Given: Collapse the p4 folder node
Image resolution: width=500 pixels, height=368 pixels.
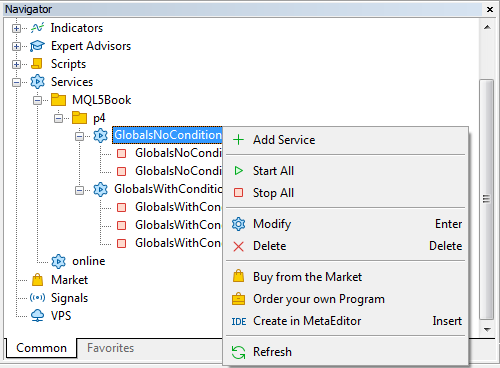Looking at the screenshot, I should tap(58, 118).
